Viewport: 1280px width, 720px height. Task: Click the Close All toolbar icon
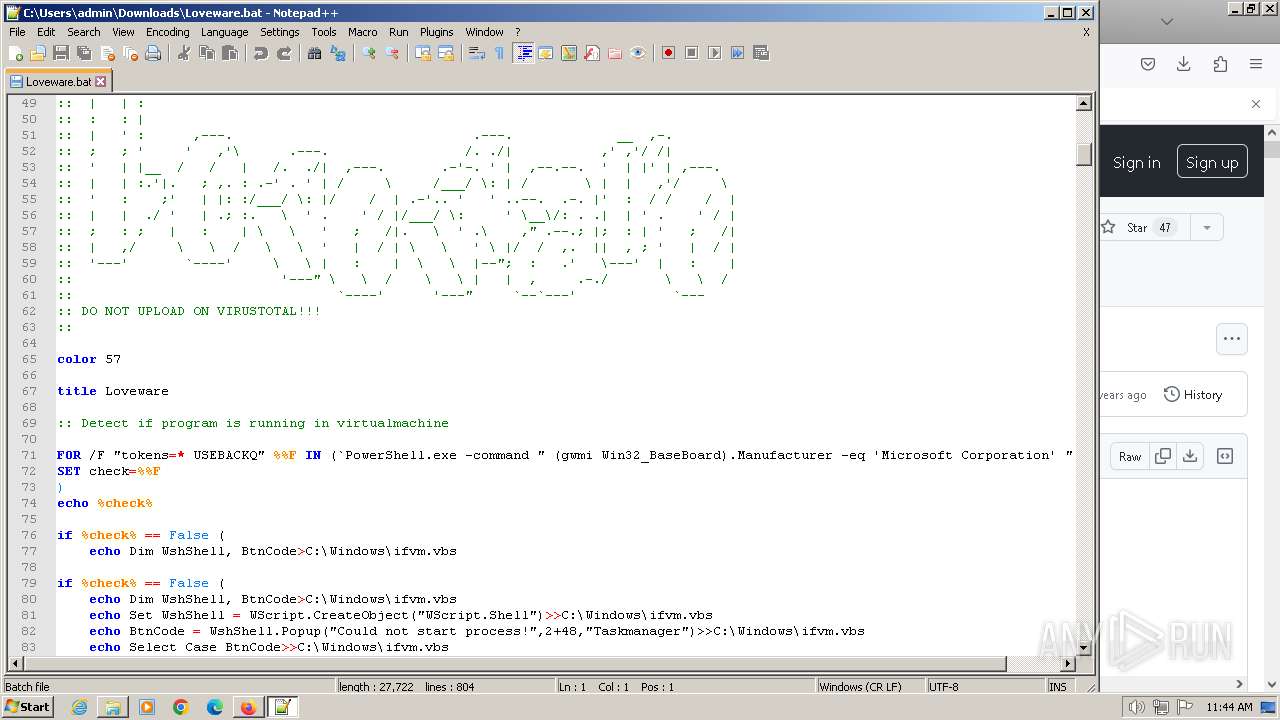tap(130, 53)
